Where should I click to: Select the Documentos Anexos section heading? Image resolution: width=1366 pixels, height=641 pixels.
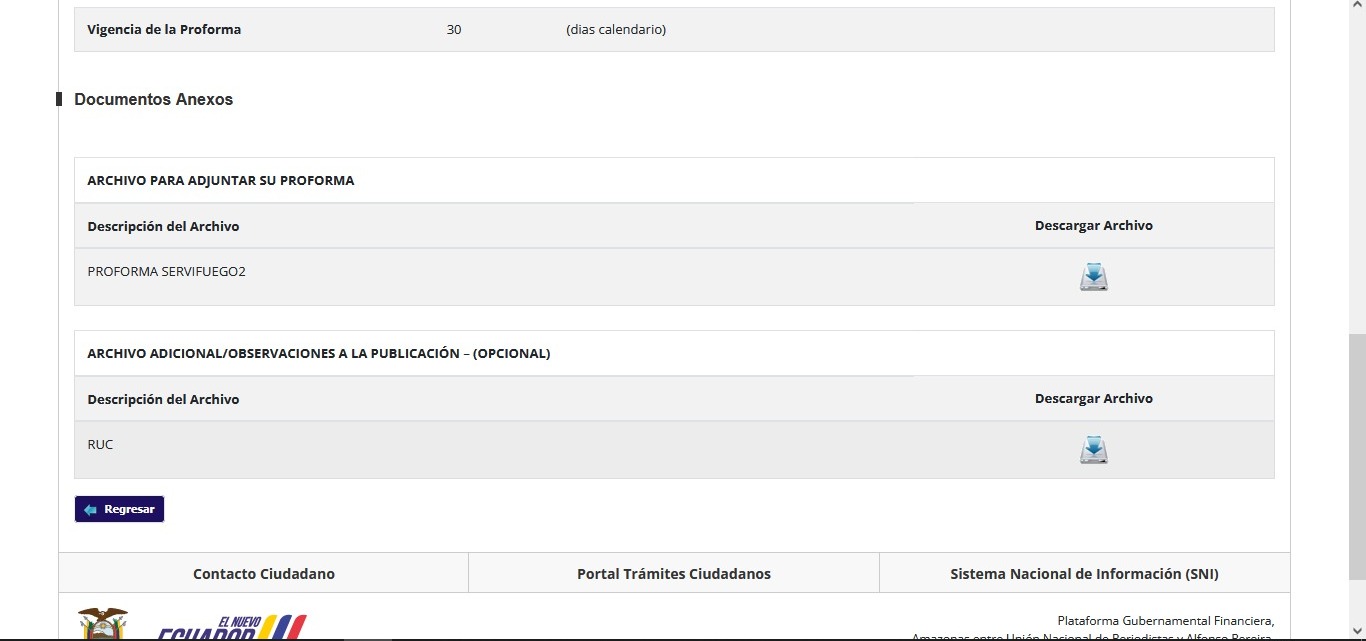[x=153, y=100]
